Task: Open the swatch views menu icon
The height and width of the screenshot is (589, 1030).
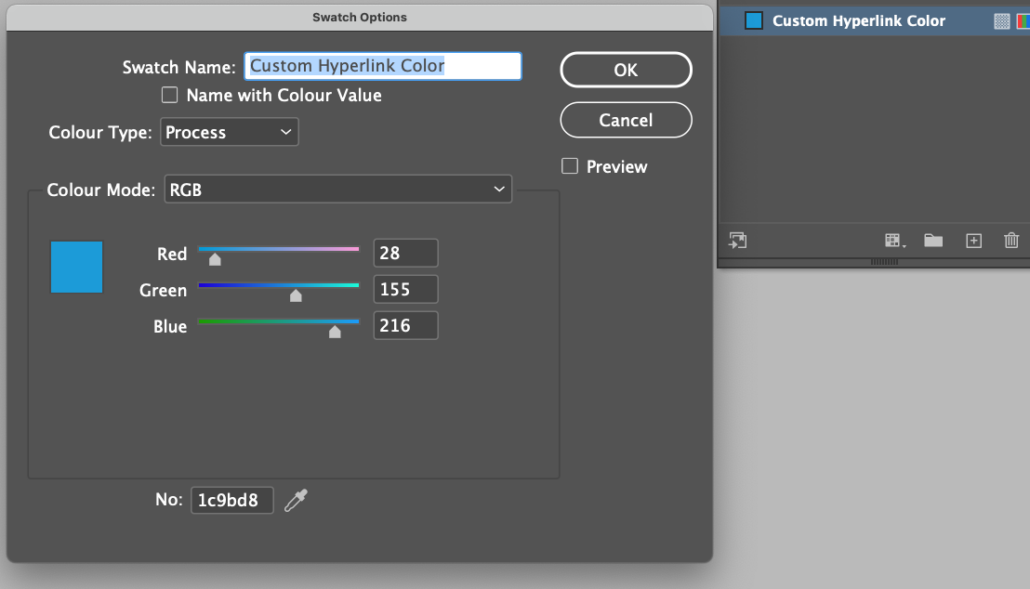Action: click(894, 241)
